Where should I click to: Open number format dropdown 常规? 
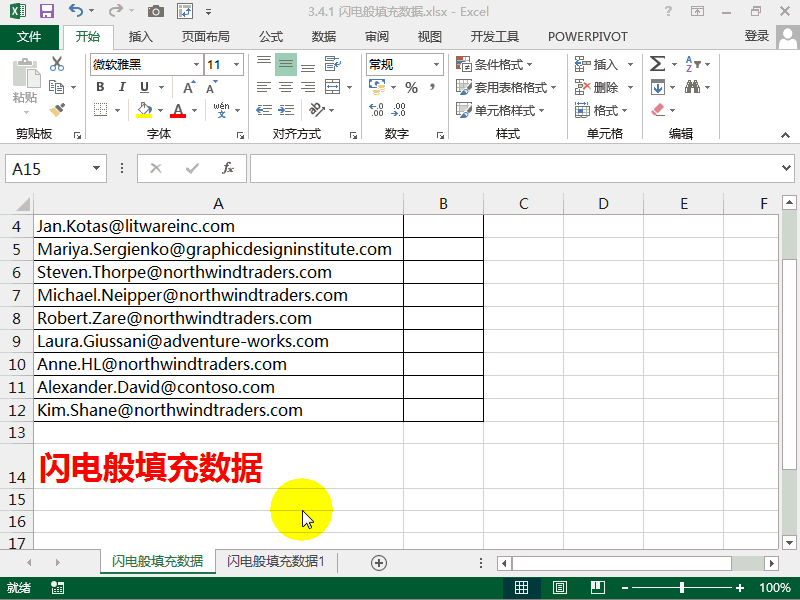point(436,65)
